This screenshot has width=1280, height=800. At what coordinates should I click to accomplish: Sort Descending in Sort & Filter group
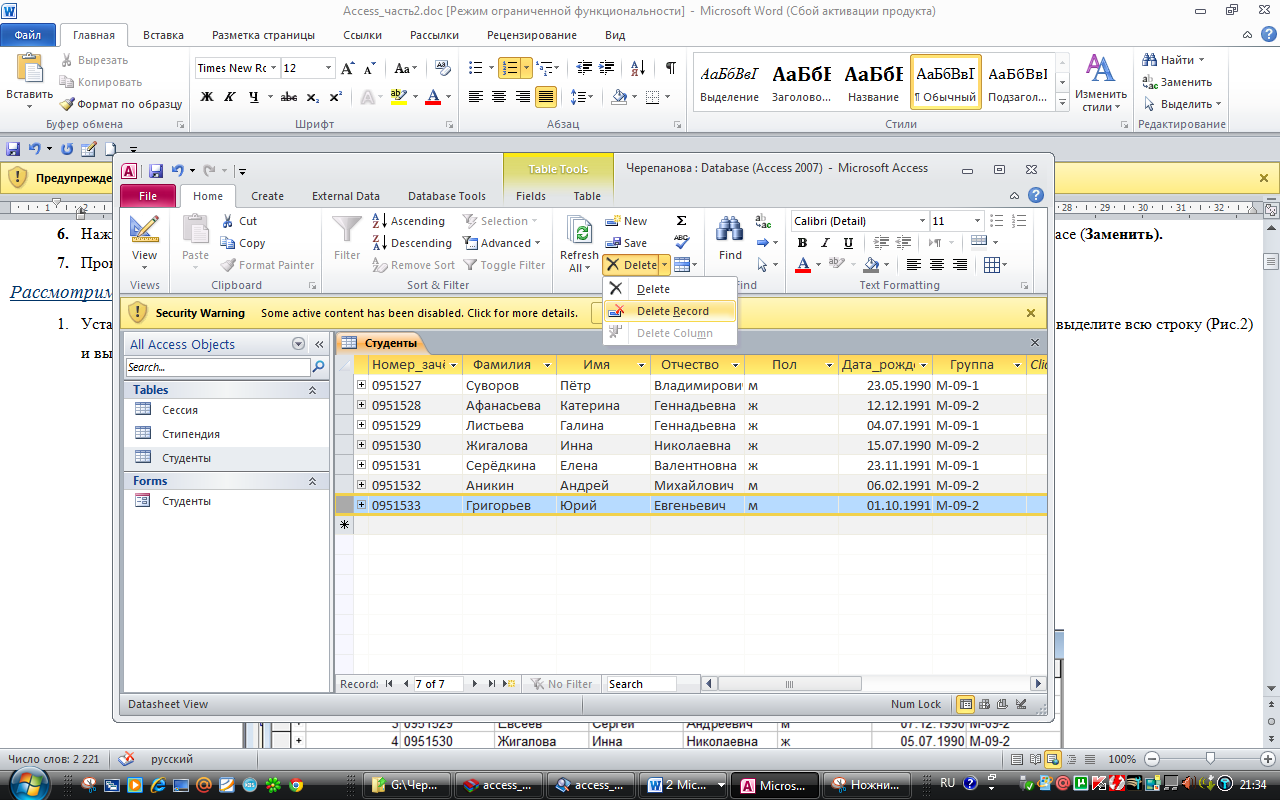(412, 243)
